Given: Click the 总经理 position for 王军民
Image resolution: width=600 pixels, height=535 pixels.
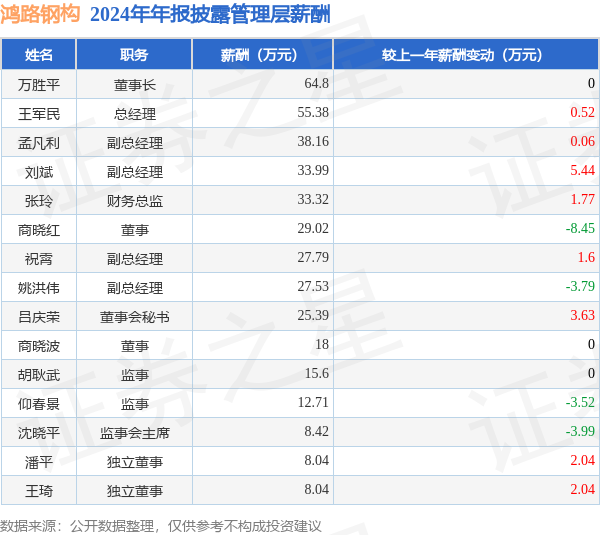Looking at the screenshot, I should coord(135,114).
